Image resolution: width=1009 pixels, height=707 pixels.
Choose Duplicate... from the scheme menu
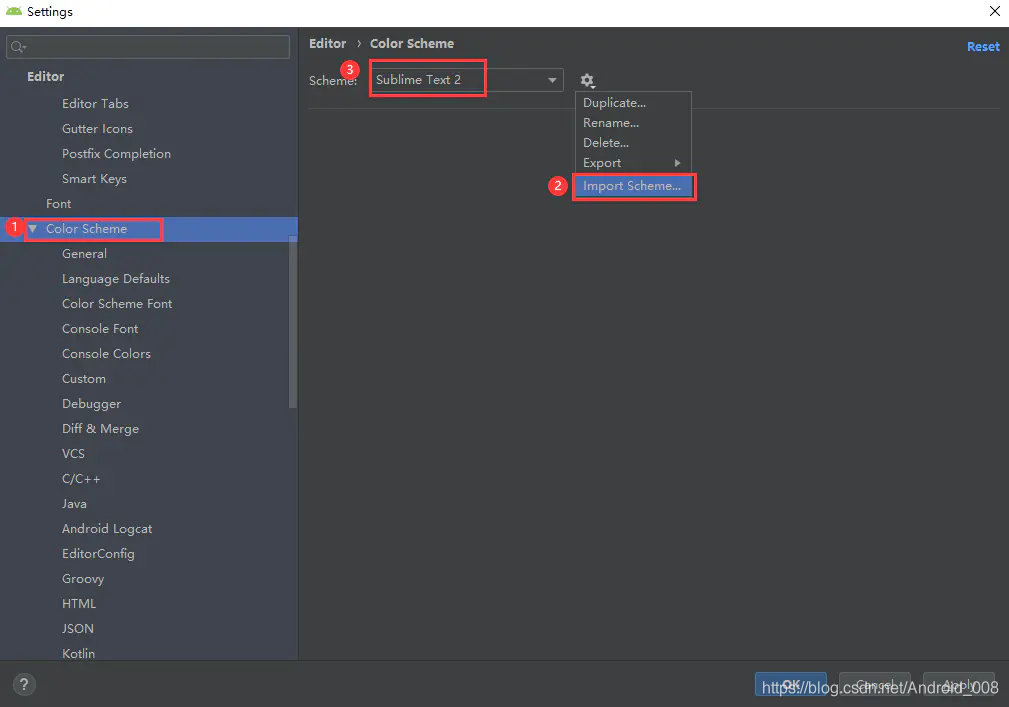click(633, 102)
